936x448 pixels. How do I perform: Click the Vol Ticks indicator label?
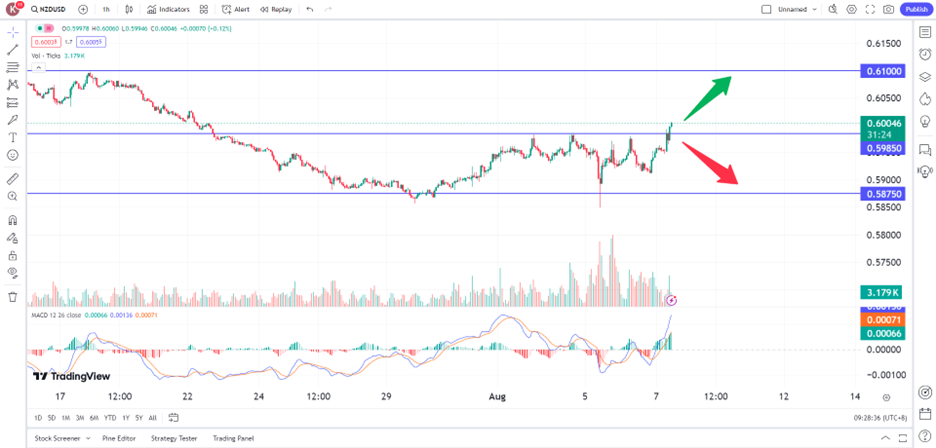pyautogui.click(x=45, y=56)
